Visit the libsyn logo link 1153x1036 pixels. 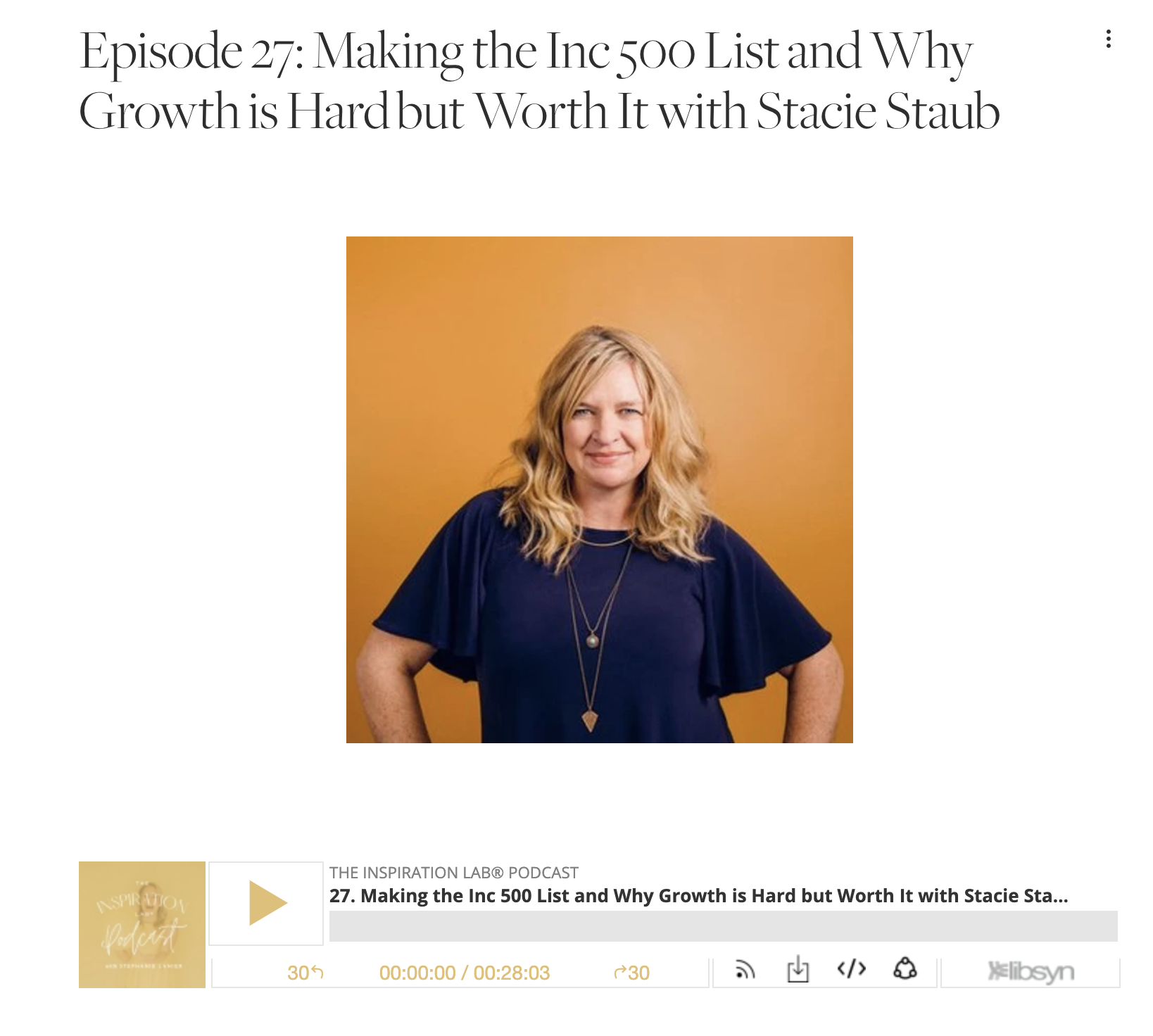[x=1031, y=972]
